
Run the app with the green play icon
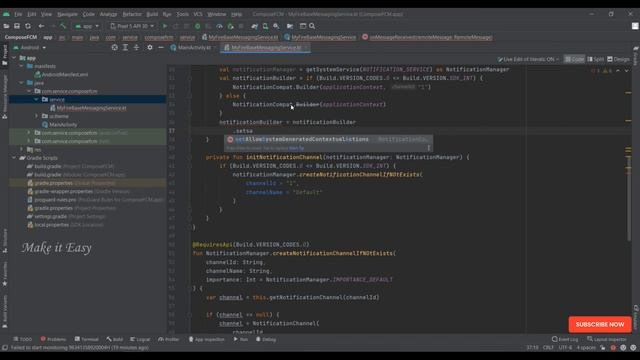coord(165,26)
